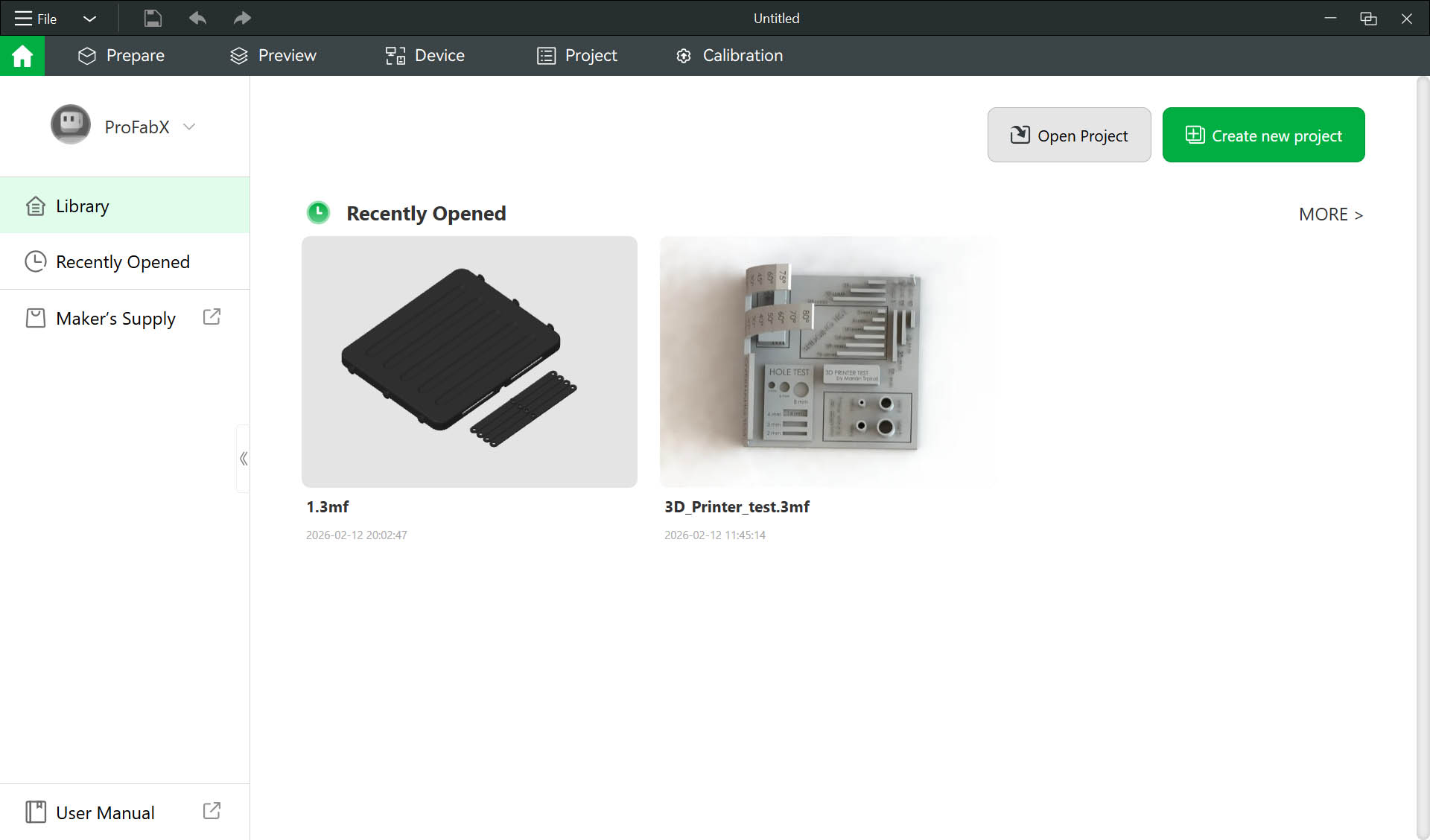Click the green clock Recently Opened icon
The image size is (1430, 840).
pyautogui.click(x=318, y=213)
